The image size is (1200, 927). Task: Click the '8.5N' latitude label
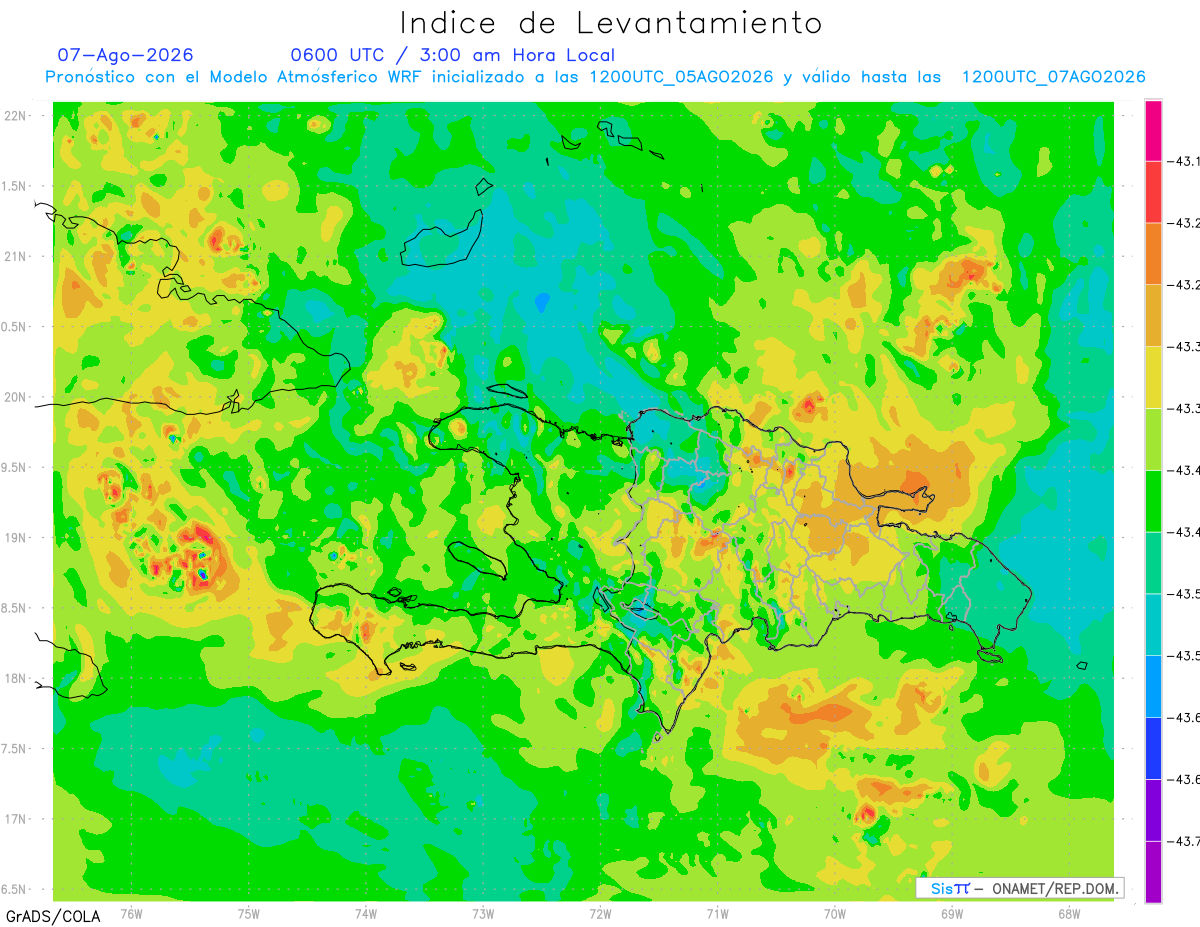pyautogui.click(x=15, y=608)
